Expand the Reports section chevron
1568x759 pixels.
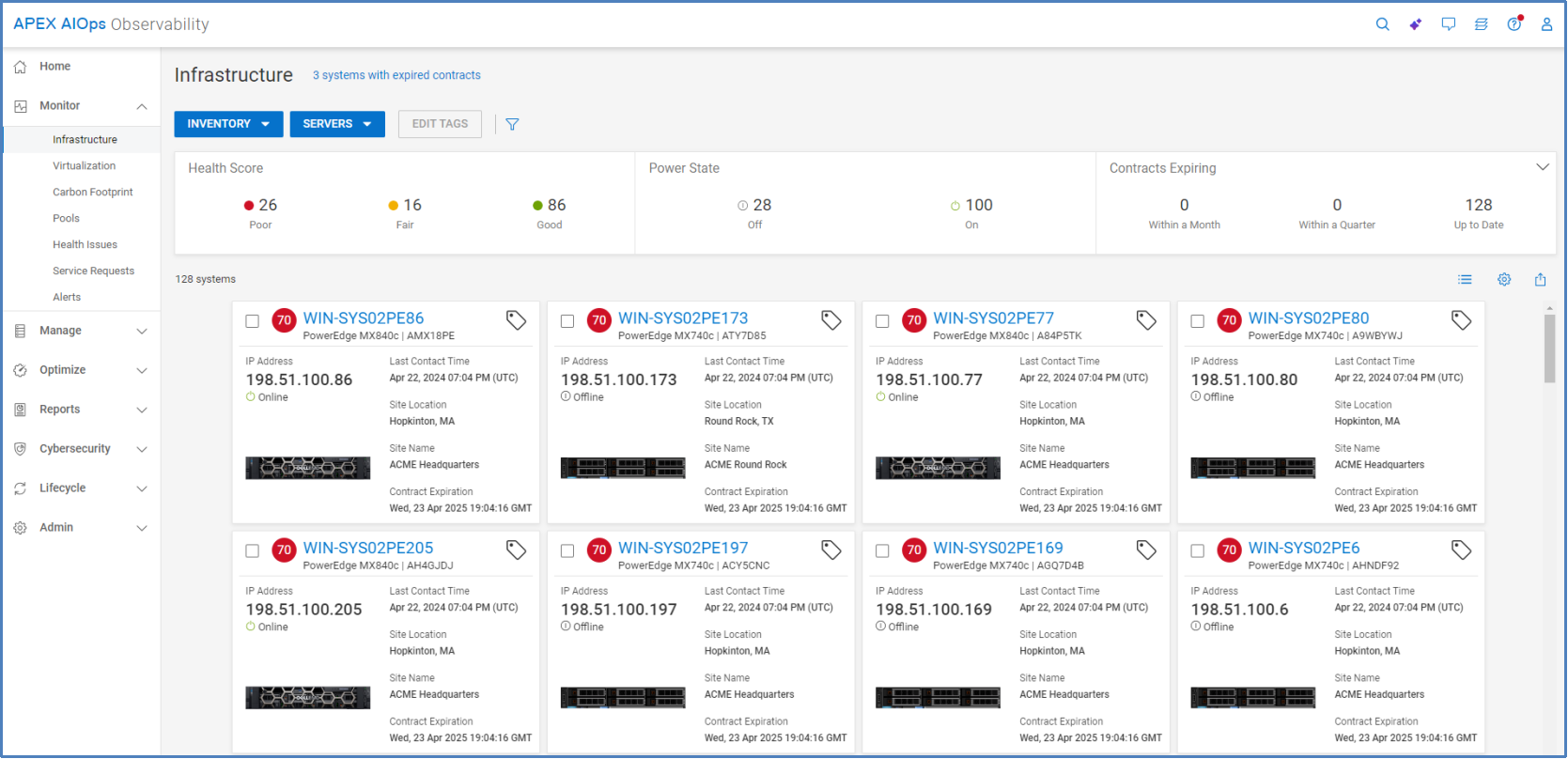point(142,410)
